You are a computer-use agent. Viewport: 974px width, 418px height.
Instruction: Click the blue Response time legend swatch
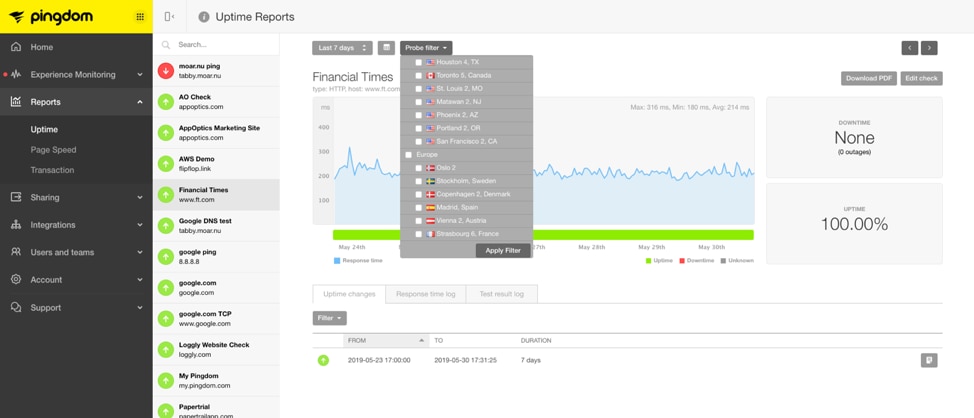pos(337,261)
